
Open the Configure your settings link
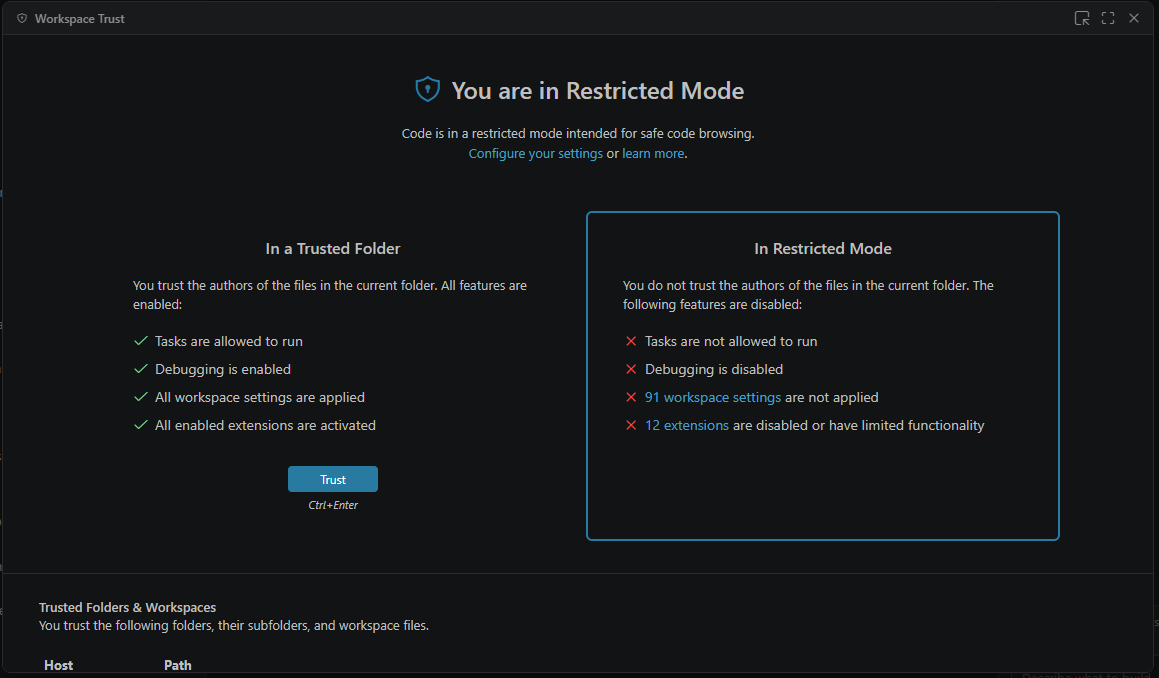(536, 154)
